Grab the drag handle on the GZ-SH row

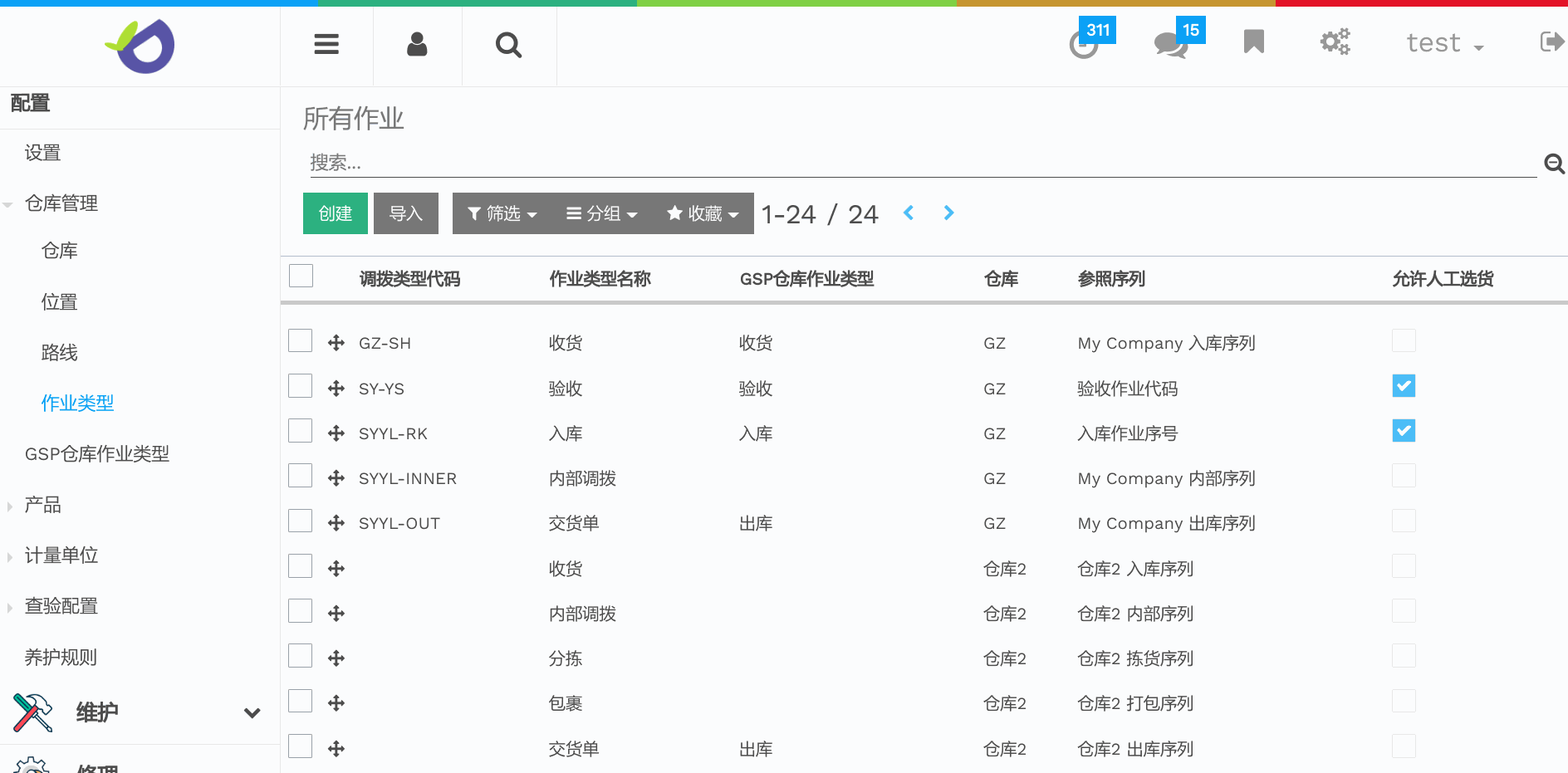tap(336, 341)
